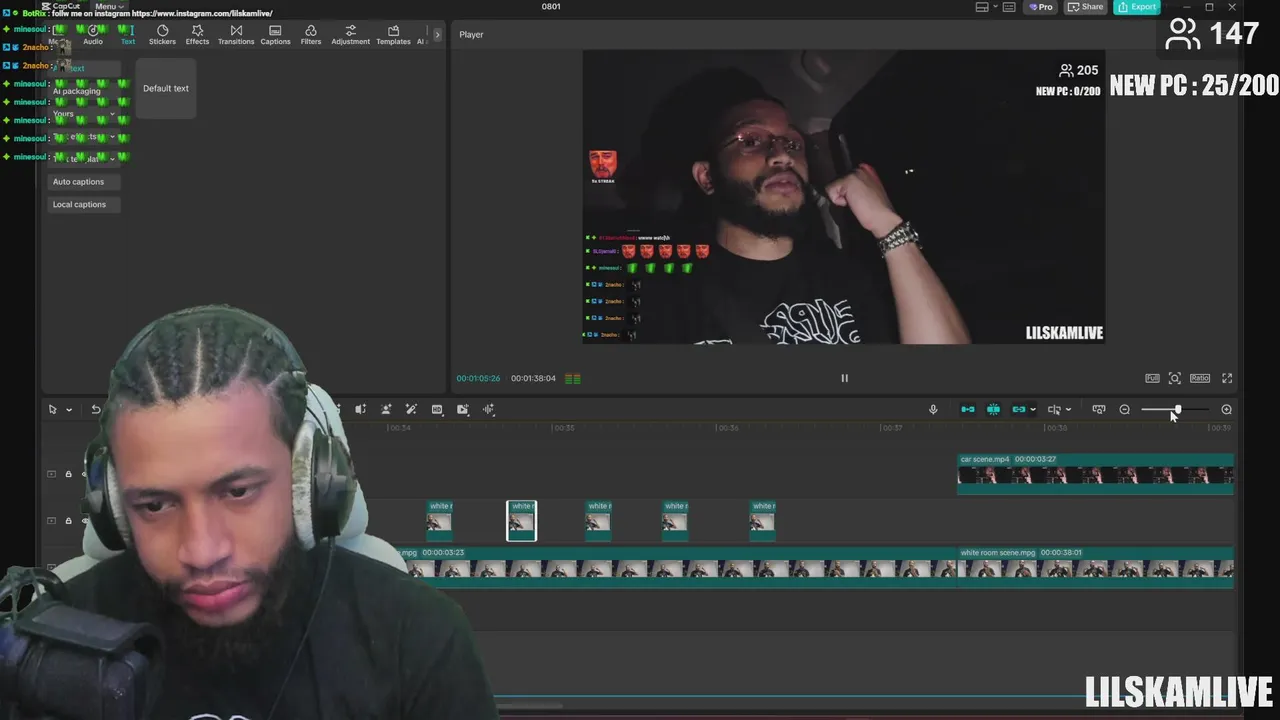
Task: Click the mirror flip timeline icon
Action: (361, 409)
